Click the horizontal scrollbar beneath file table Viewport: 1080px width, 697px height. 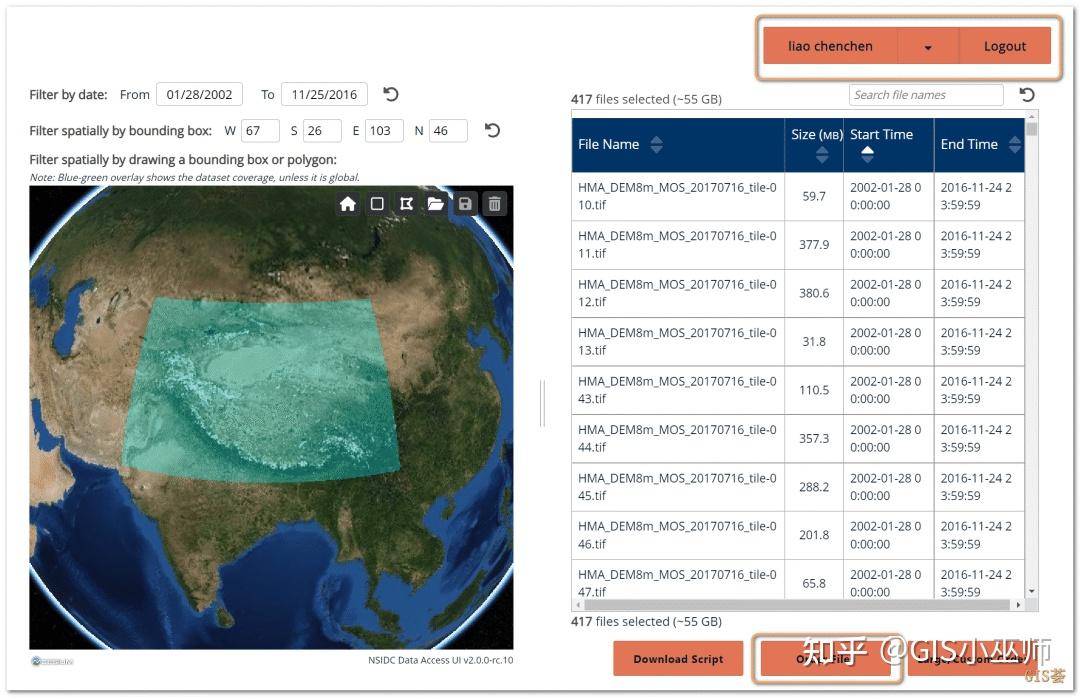798,605
